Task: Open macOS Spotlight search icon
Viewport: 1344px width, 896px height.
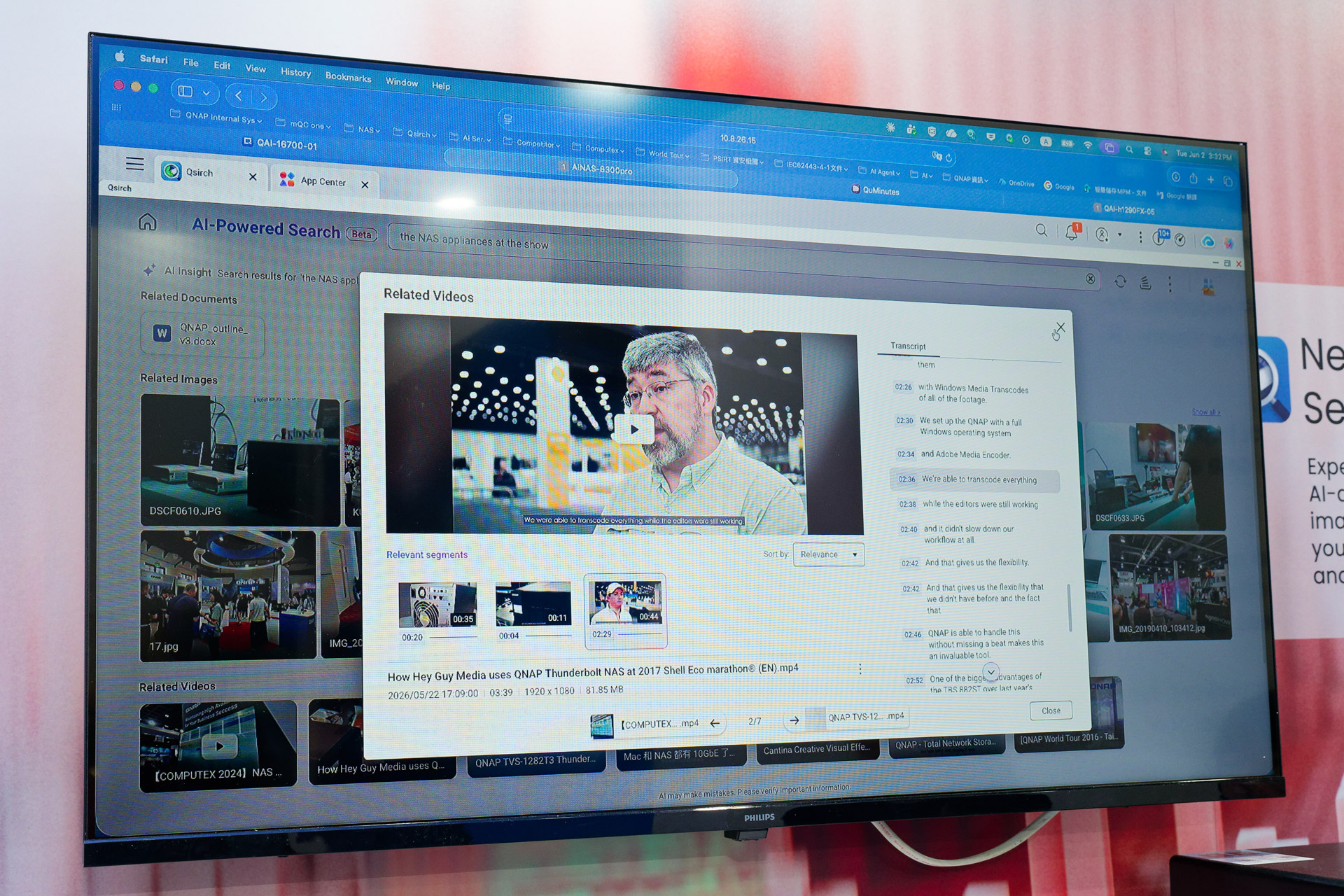Action: pos(1129,148)
